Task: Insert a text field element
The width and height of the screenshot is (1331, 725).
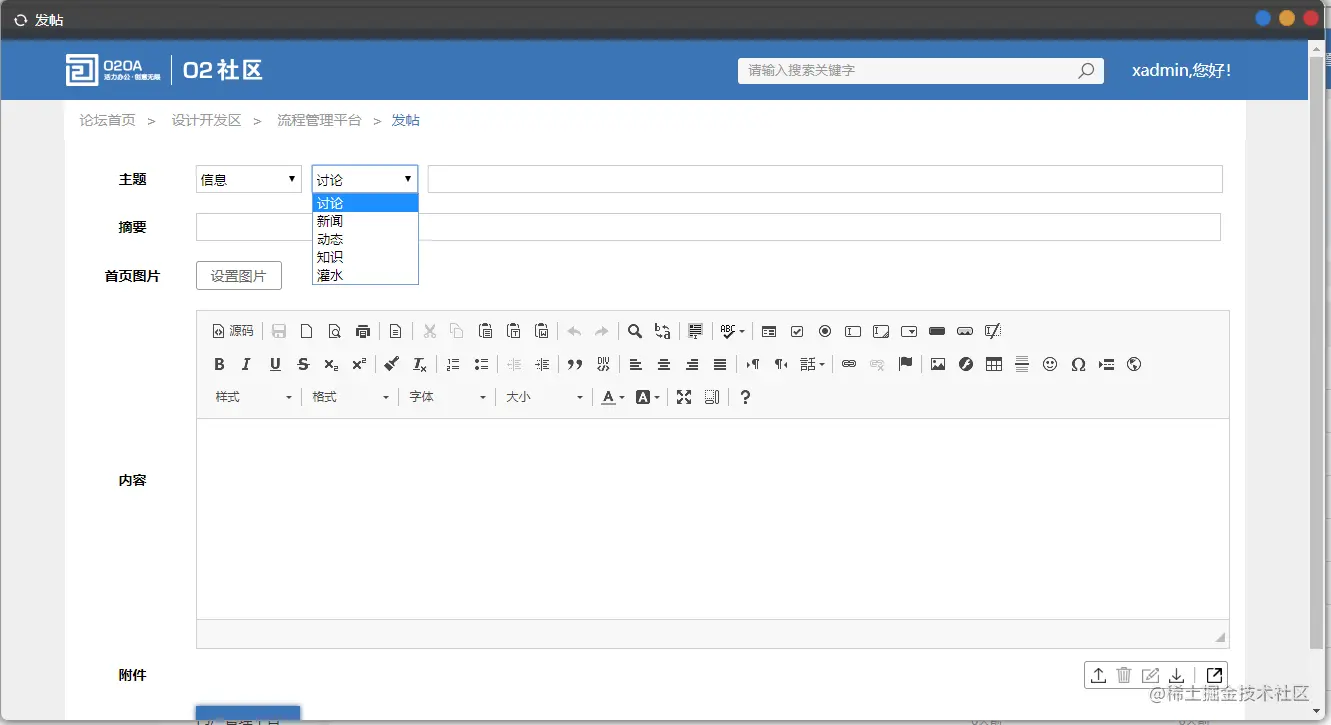Action: [853, 331]
